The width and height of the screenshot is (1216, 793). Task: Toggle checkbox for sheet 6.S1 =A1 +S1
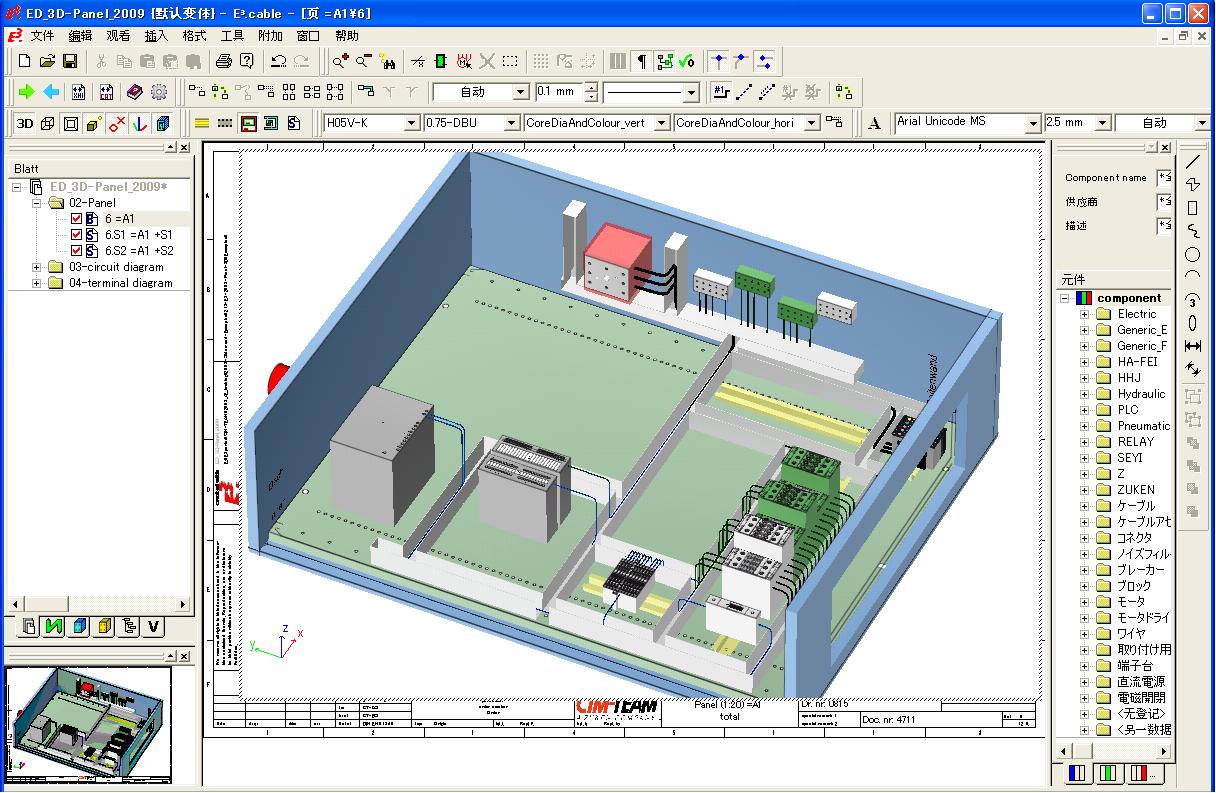point(77,234)
